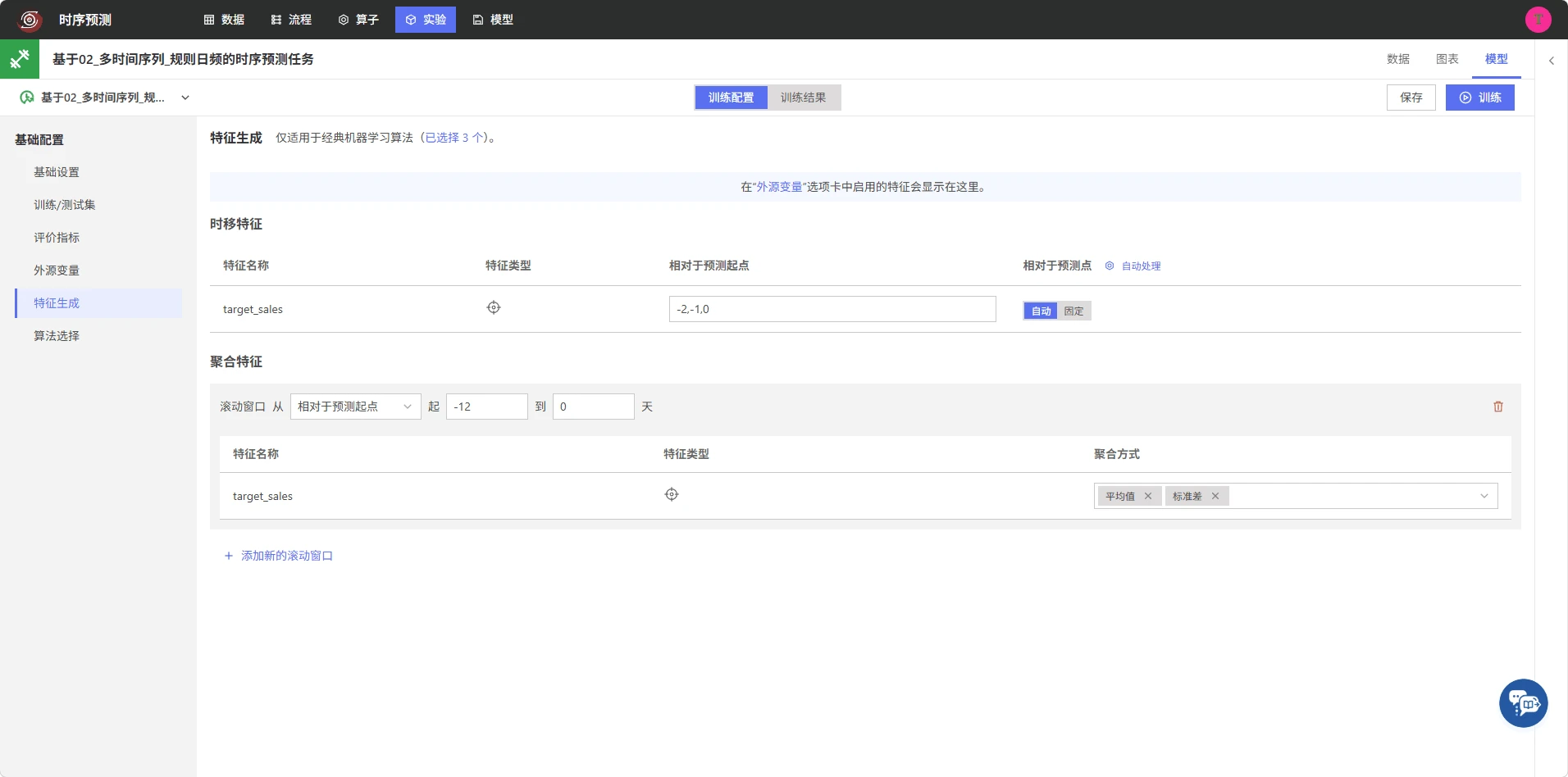Click the green experiment icon beside task name

tap(27, 98)
